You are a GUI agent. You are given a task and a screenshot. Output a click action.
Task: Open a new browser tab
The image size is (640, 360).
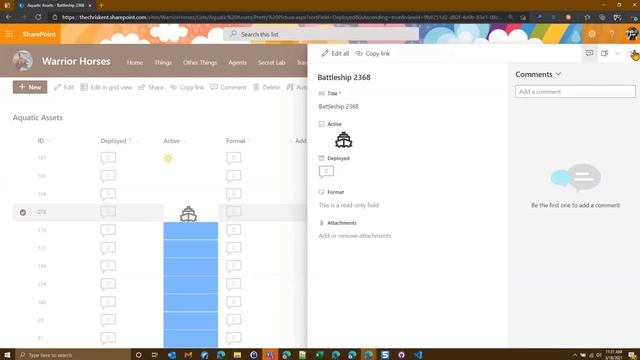pos(101,5)
